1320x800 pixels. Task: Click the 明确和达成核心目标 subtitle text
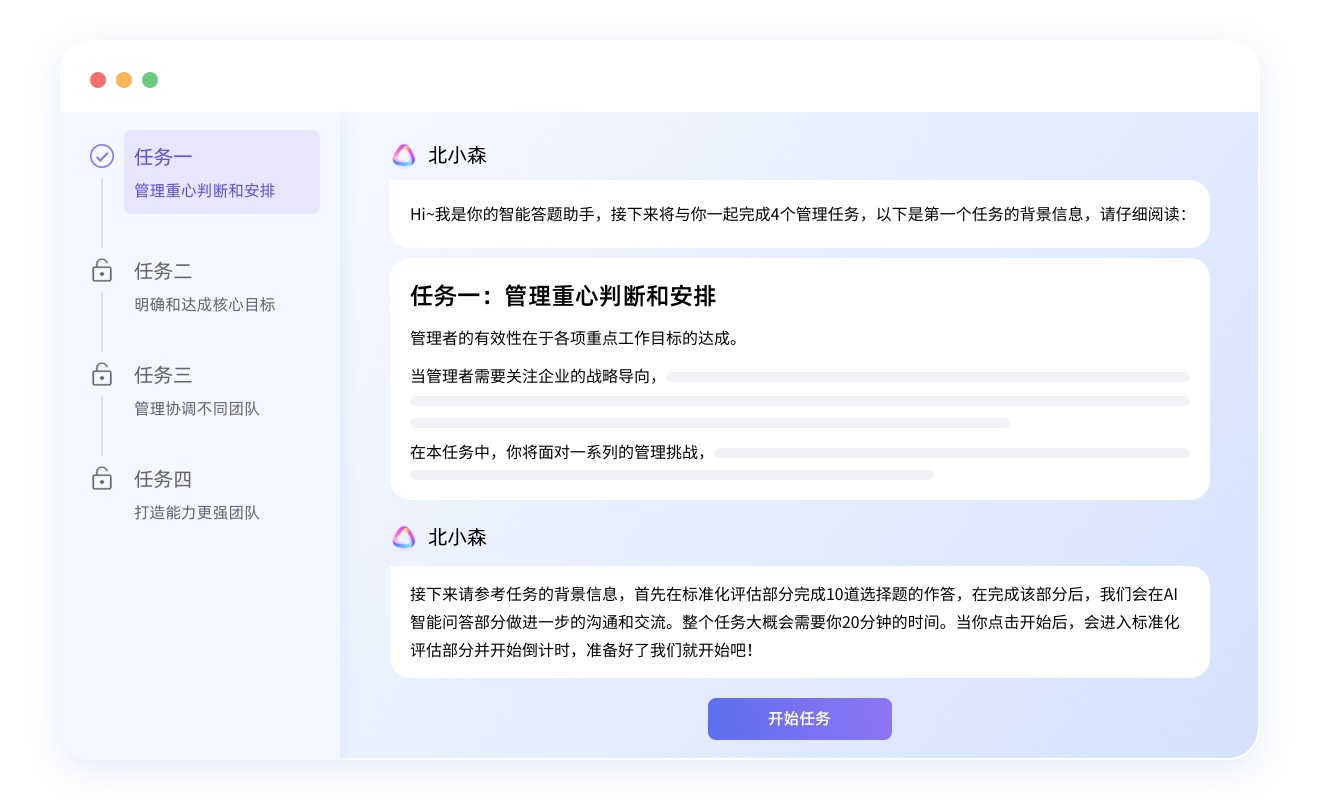point(204,305)
